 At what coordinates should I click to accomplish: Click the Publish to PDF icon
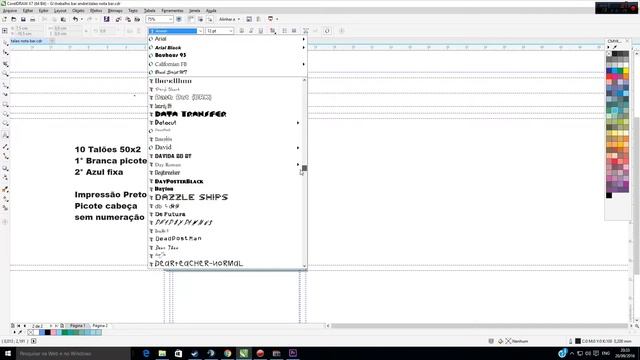[x=137, y=19]
